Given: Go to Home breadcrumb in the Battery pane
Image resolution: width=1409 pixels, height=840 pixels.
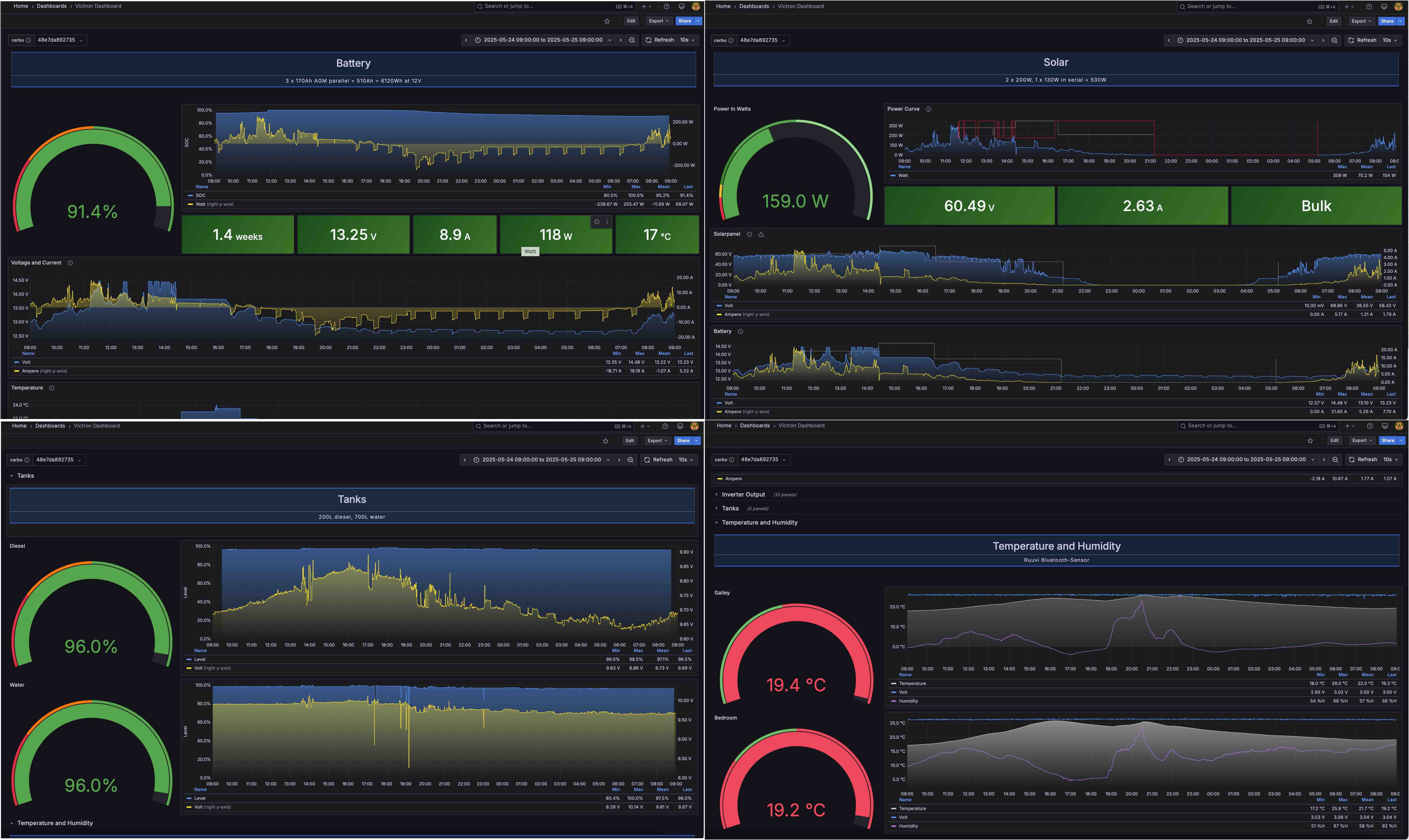Looking at the screenshot, I should [21, 6].
